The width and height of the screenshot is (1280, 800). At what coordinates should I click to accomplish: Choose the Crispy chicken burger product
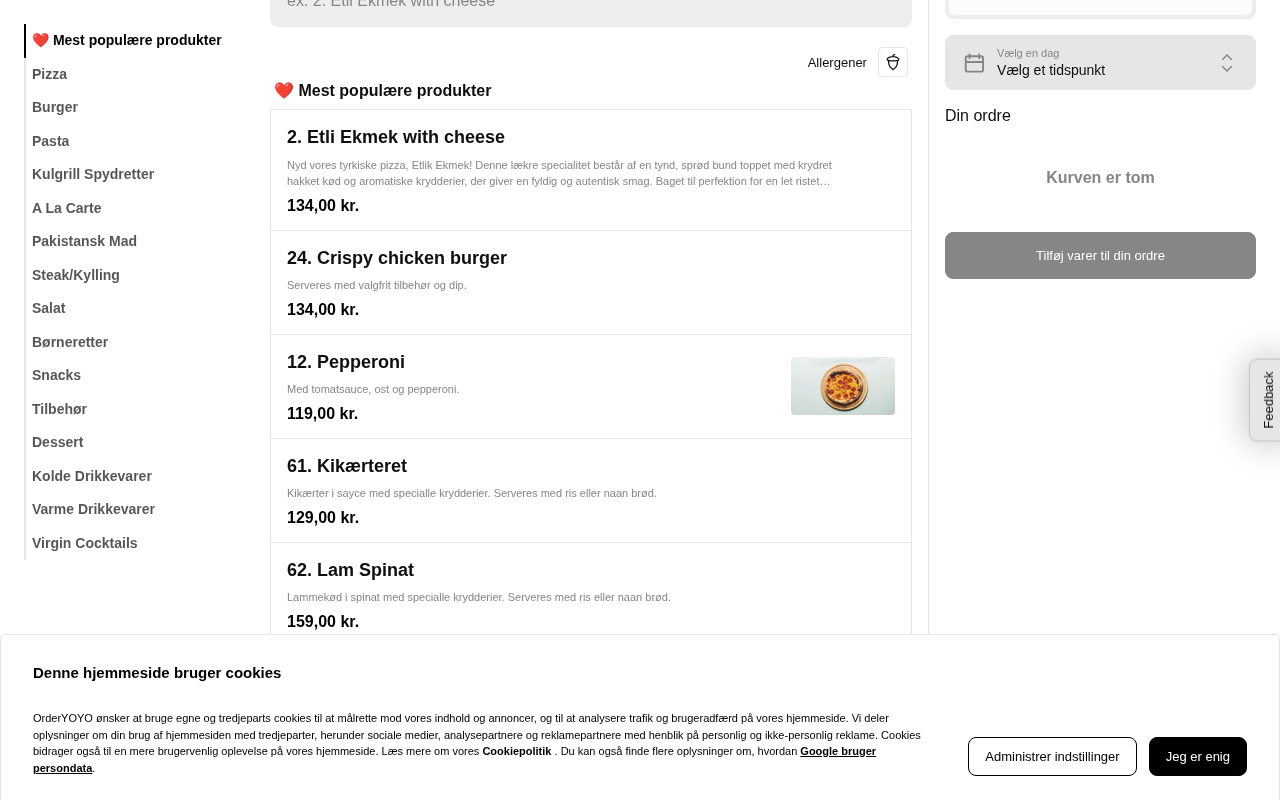(x=397, y=258)
